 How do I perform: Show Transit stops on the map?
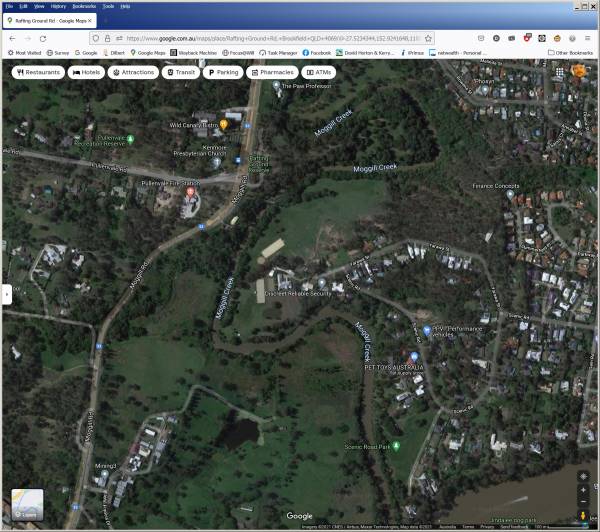click(x=181, y=72)
